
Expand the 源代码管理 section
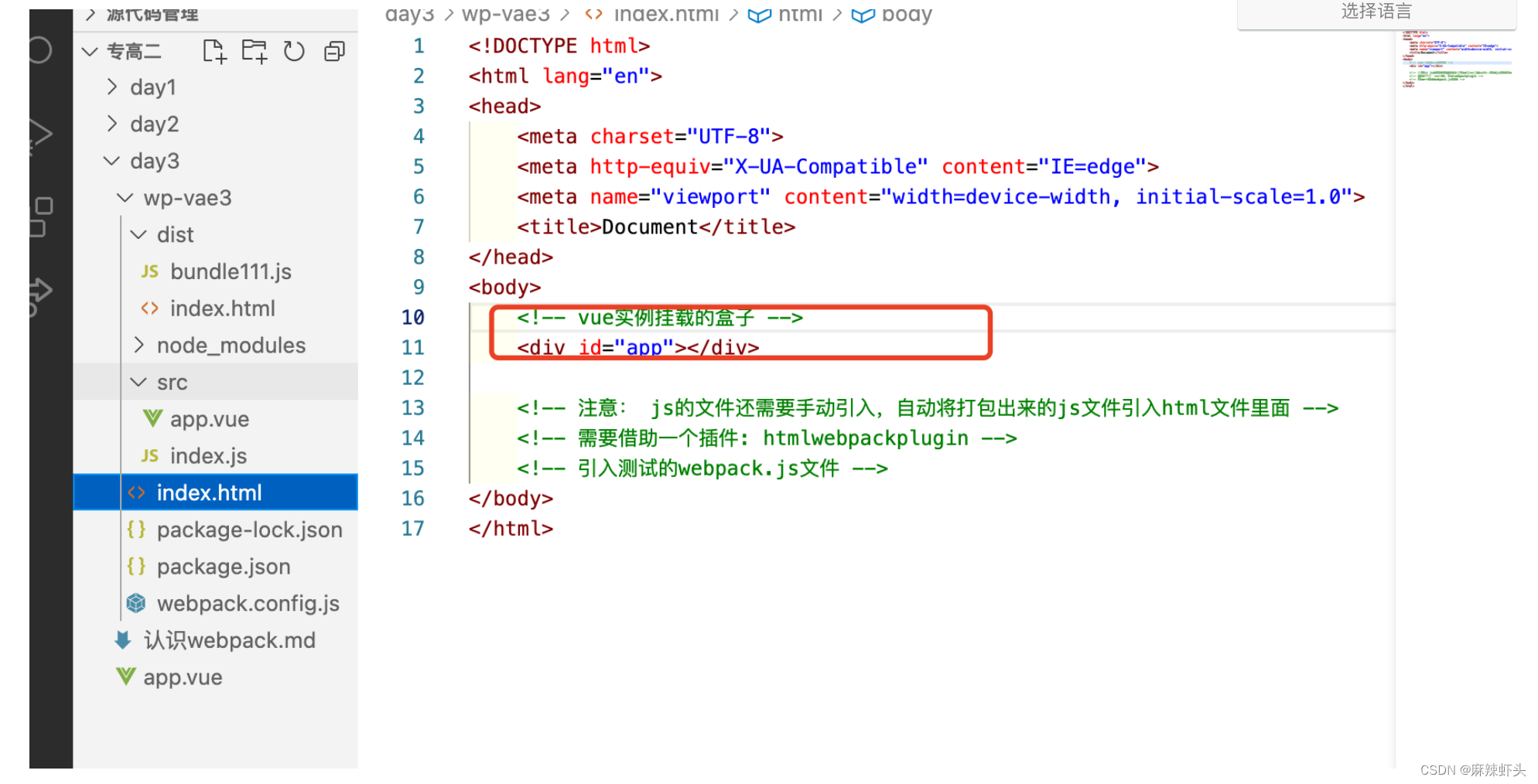[91, 14]
